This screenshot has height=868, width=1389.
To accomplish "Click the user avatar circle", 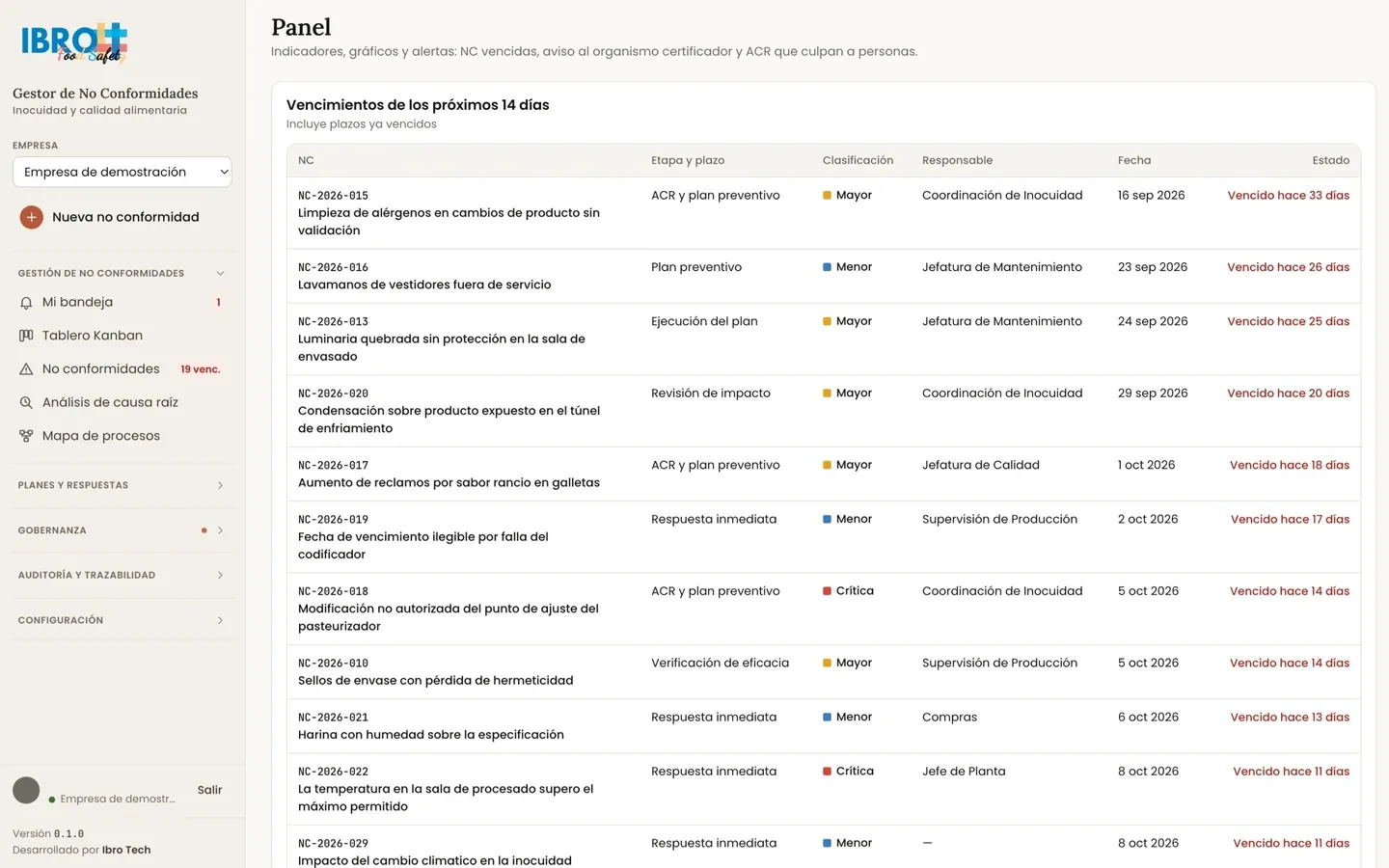I will point(26,790).
